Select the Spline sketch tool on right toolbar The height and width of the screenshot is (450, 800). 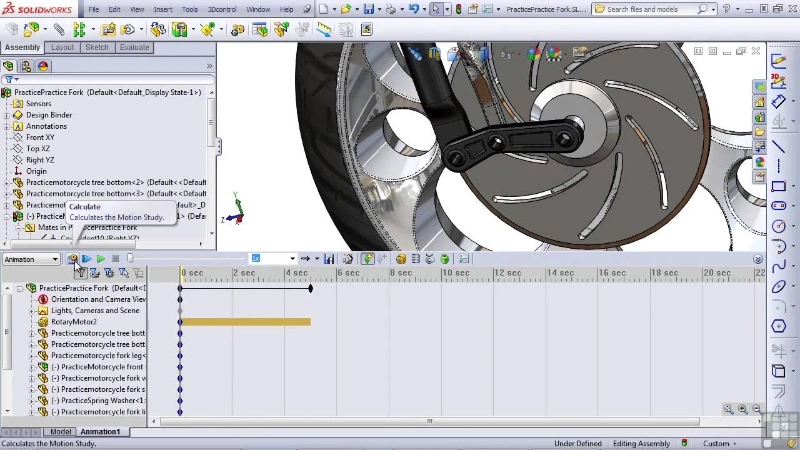click(779, 266)
